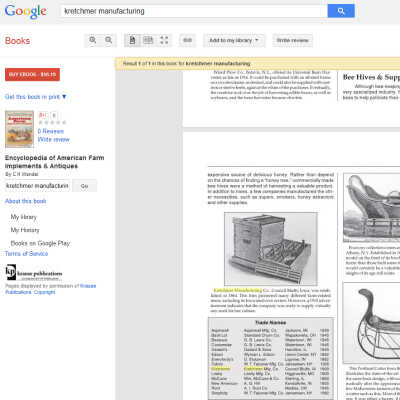The image size is (400, 400).
Task: Click sidebar 'Write review' link
Action: coord(54,139)
